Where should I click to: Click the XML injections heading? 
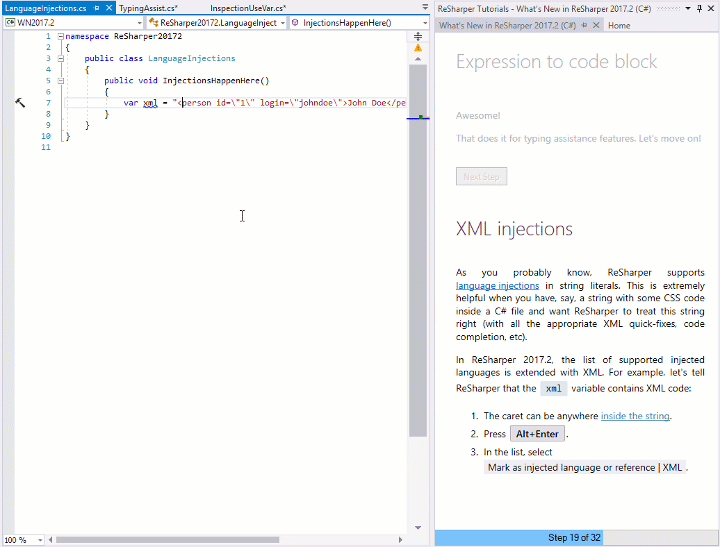point(514,229)
